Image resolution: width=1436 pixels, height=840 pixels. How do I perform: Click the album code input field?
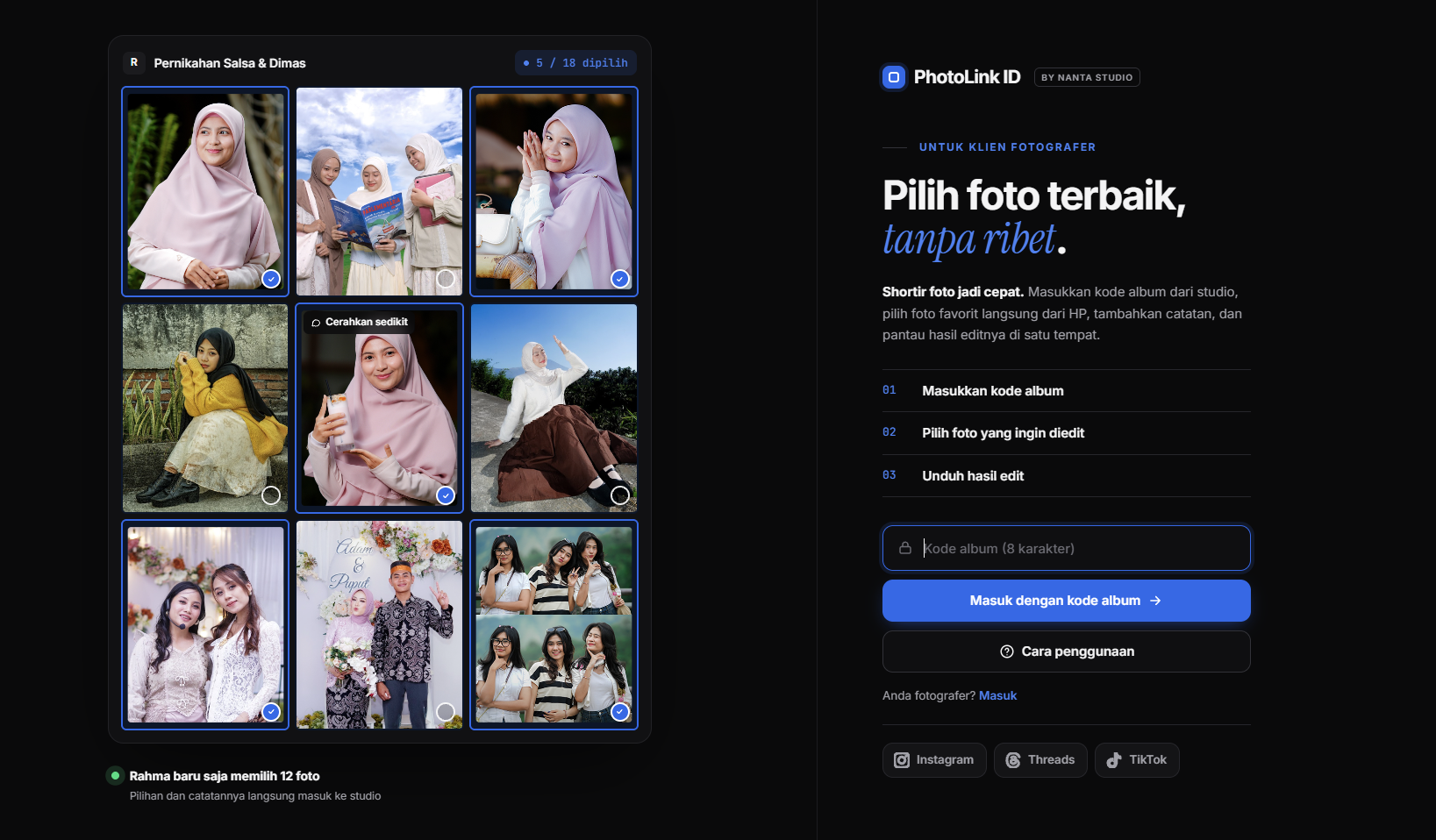point(1066,548)
